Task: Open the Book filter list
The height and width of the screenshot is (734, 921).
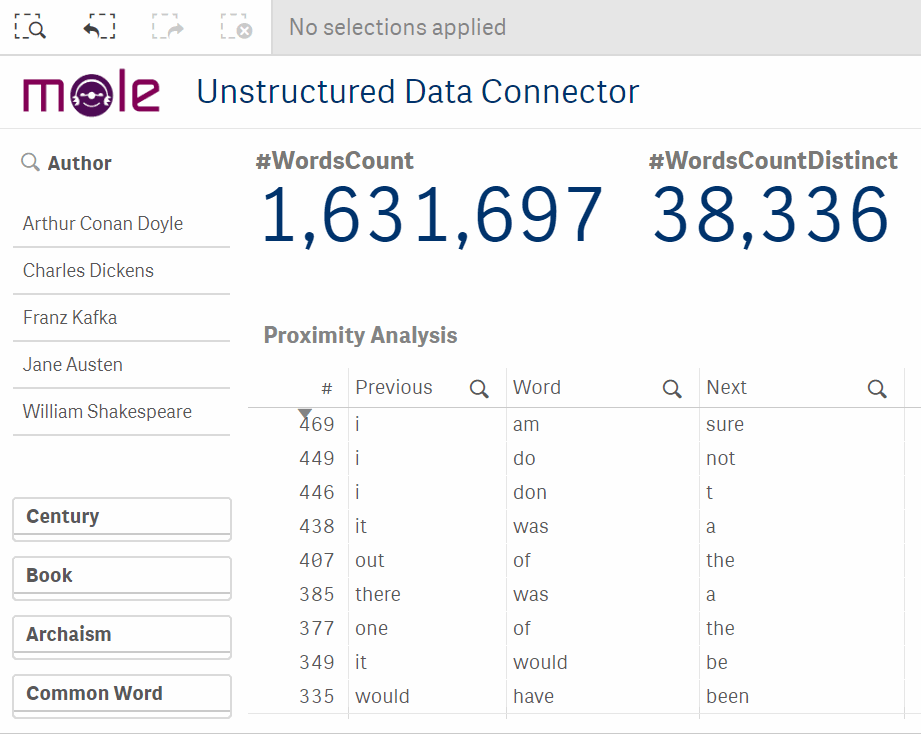Action: point(122,578)
